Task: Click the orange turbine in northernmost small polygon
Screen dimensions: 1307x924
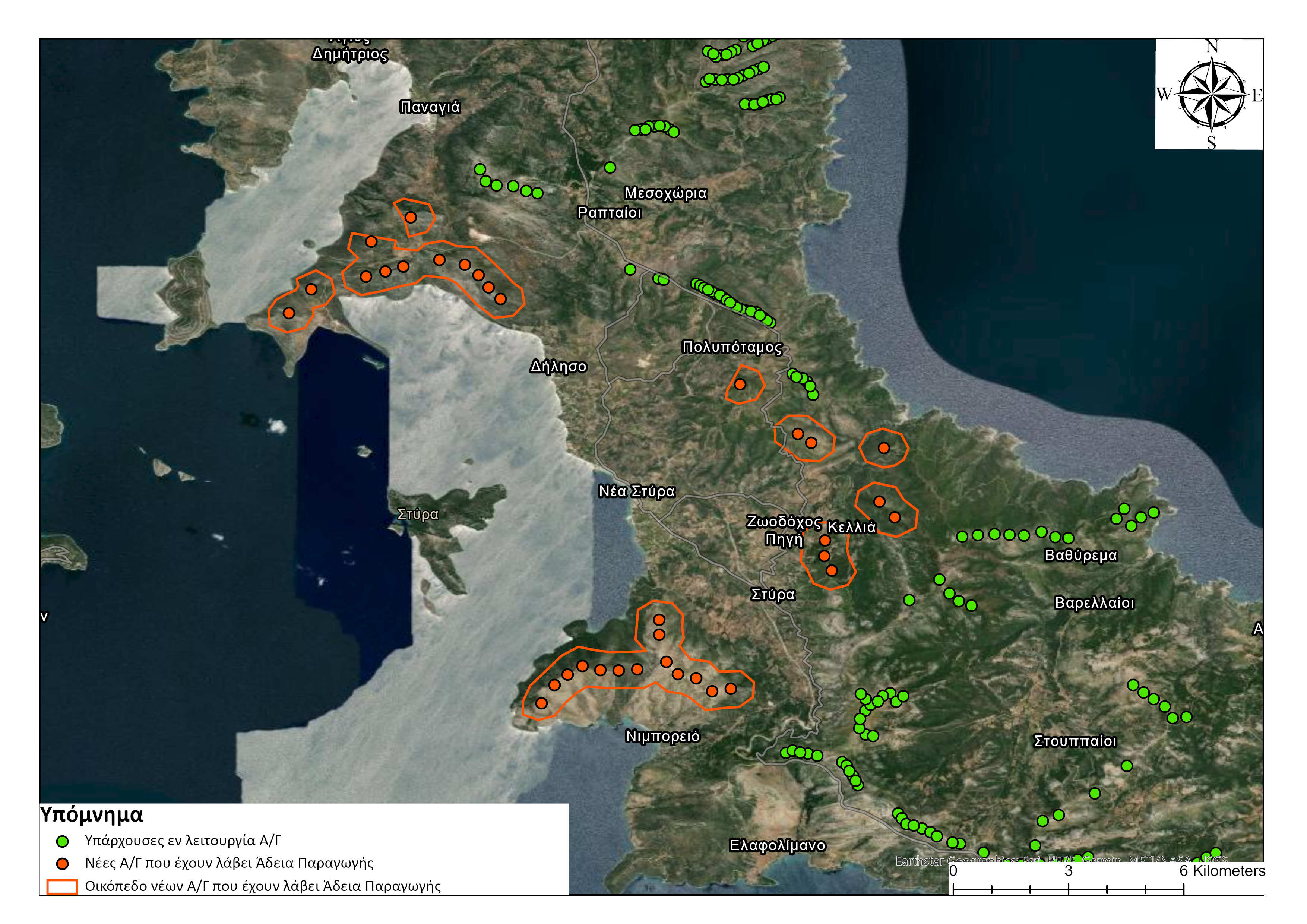Action: [x=411, y=218]
